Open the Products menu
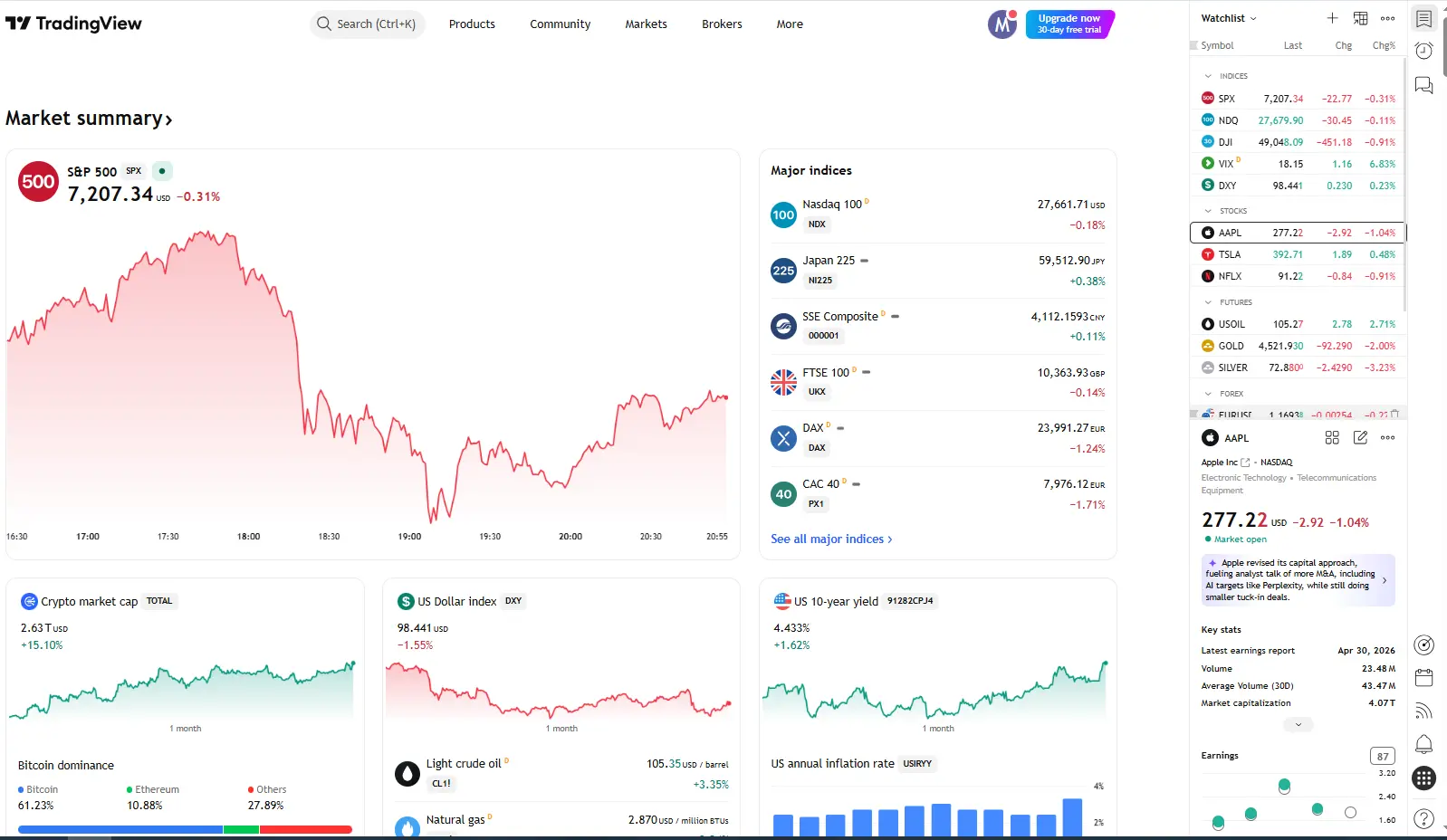 point(472,24)
